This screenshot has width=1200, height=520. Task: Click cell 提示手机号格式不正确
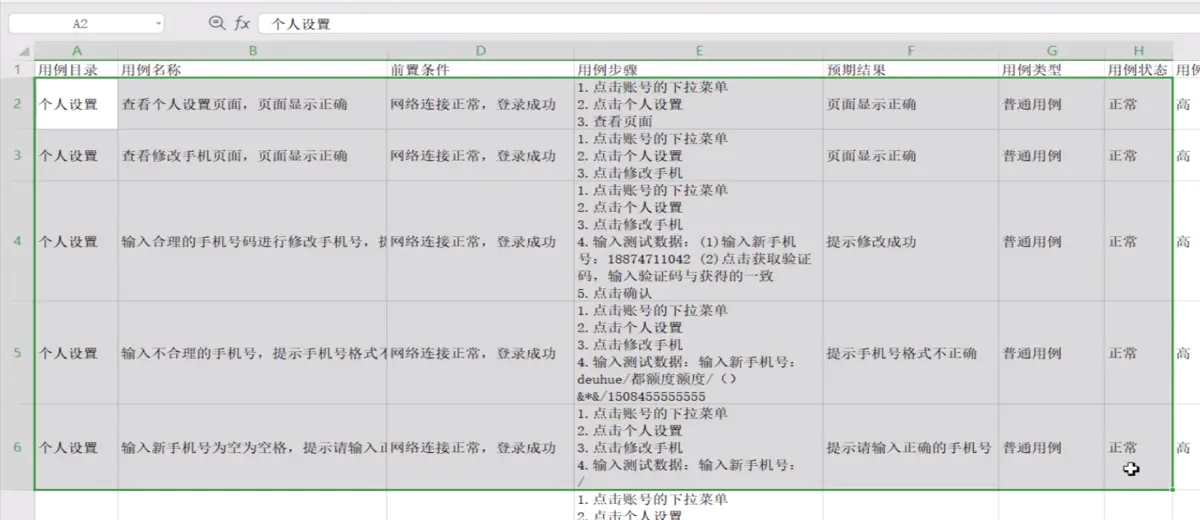tap(911, 353)
